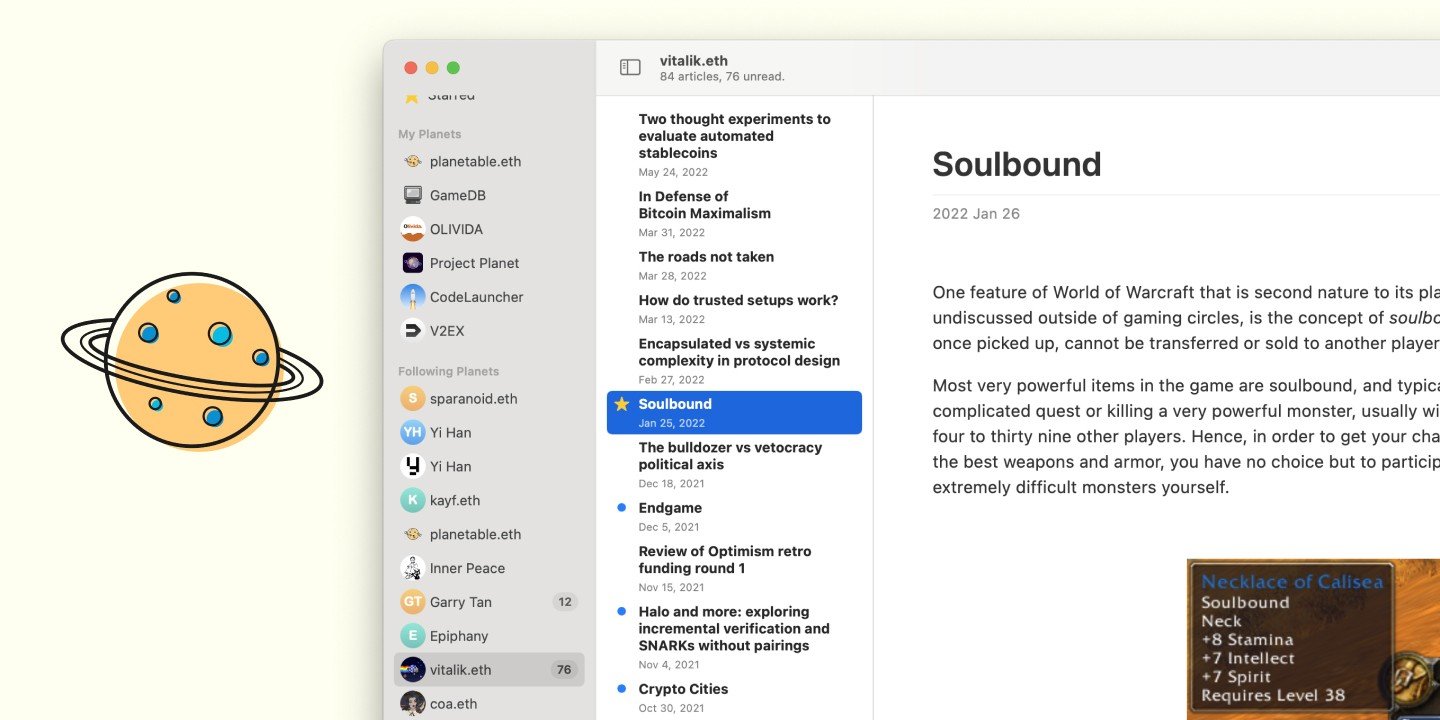Select the OLIVIDA planet avatar
Image resolution: width=1440 pixels, height=720 pixels.
412,229
